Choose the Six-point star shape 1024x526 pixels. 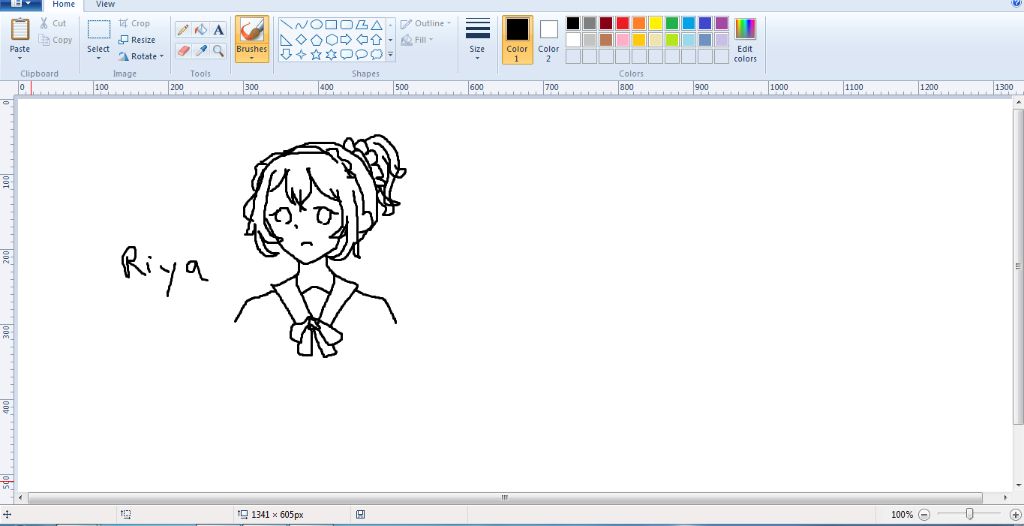331,54
